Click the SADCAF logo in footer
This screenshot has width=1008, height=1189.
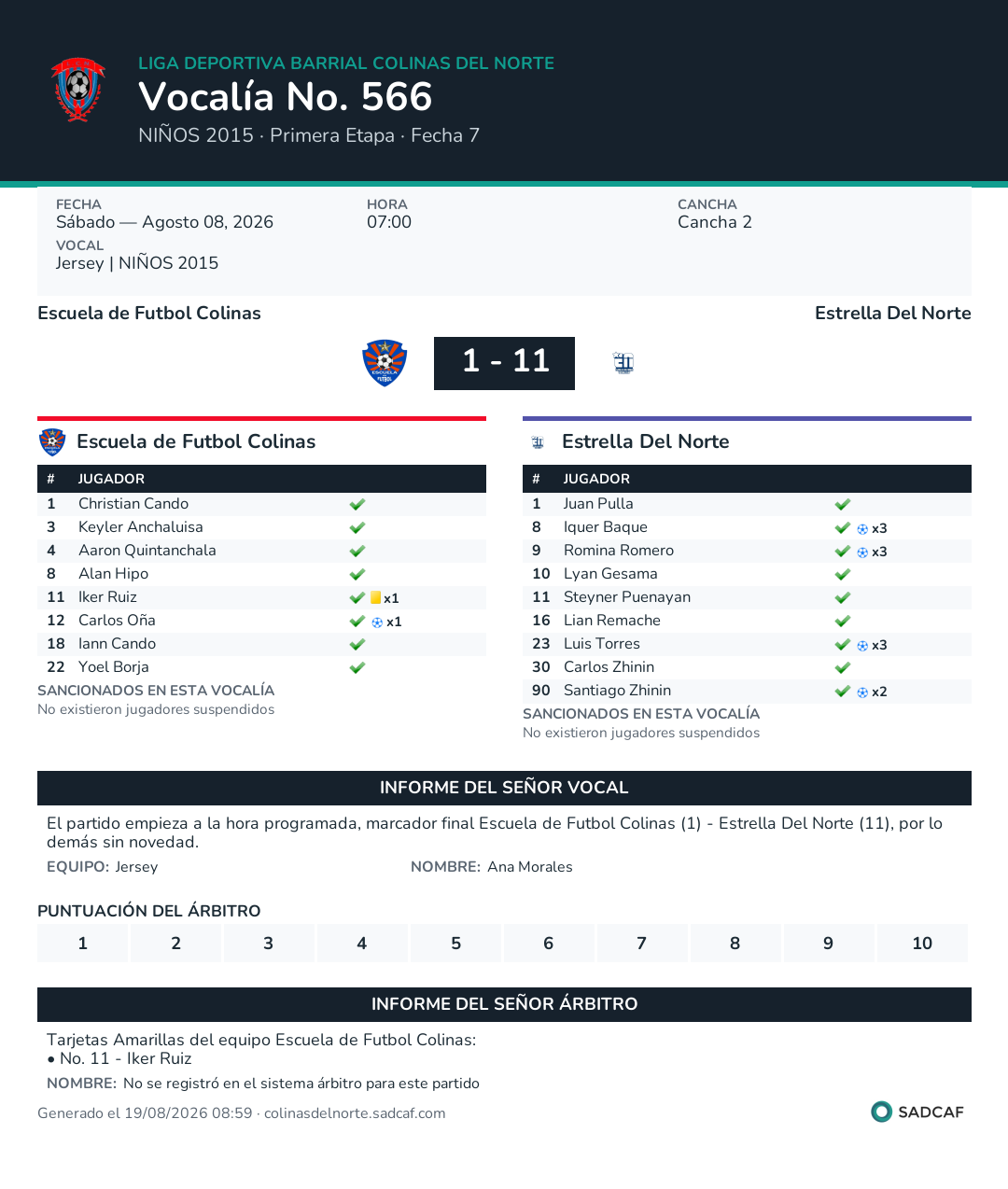917,1112
